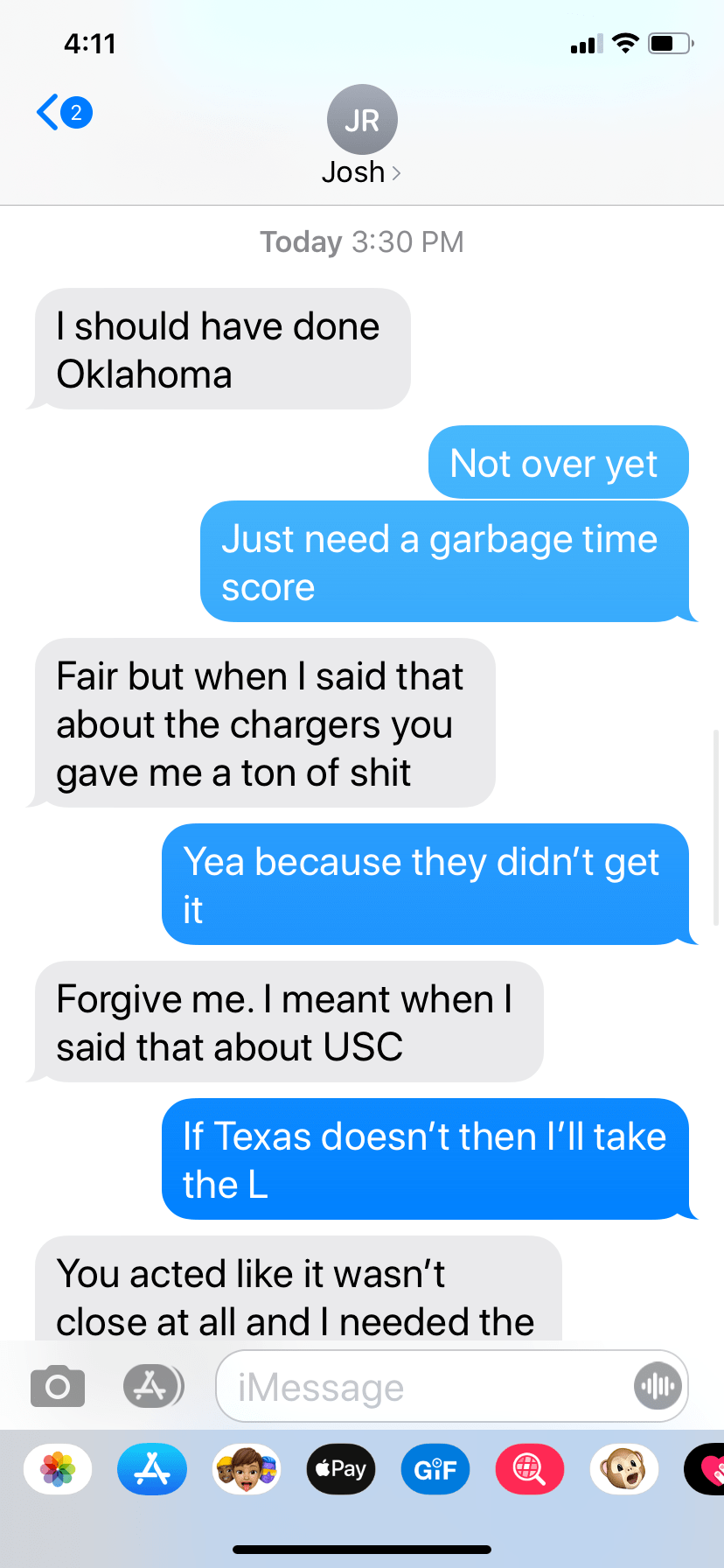
Task: Open the App Store iMessage app icon
Action: click(x=152, y=1469)
